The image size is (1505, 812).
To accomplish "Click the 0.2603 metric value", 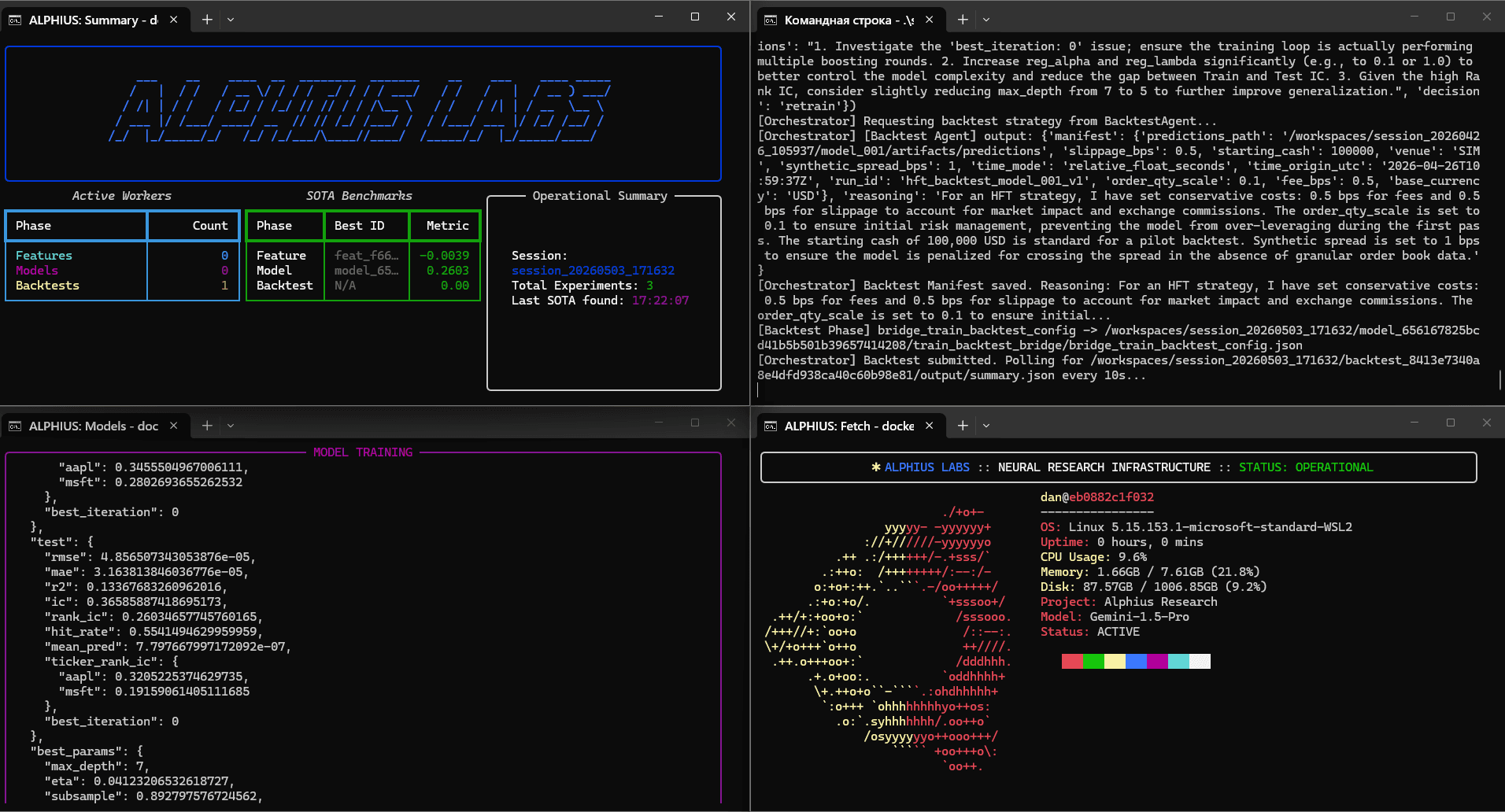I will point(448,271).
